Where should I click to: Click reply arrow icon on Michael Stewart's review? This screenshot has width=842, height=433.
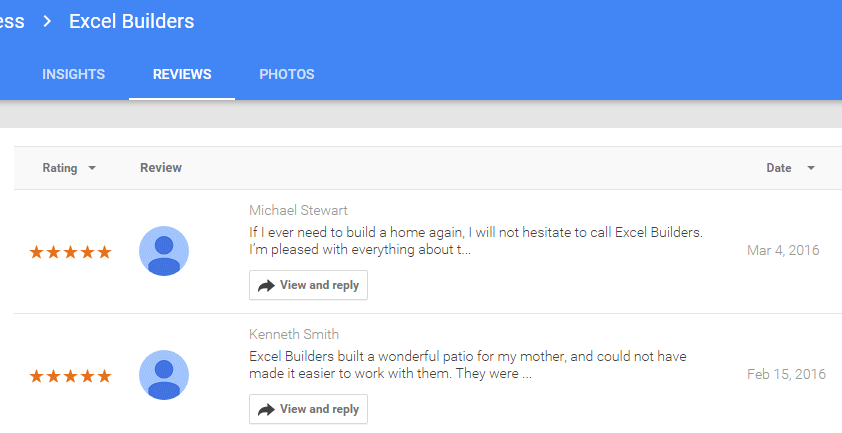[266, 286]
